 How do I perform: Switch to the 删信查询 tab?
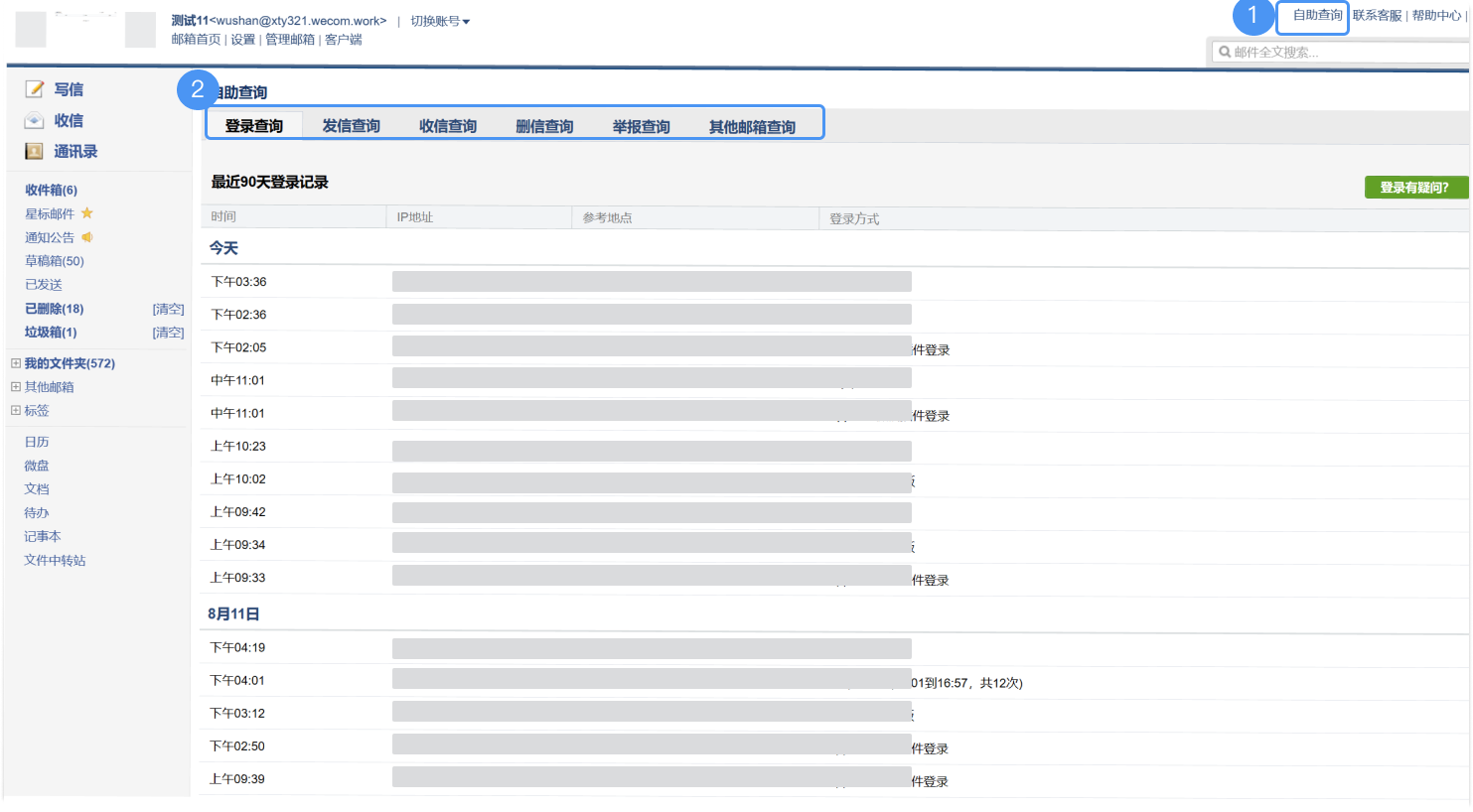[x=544, y=126]
